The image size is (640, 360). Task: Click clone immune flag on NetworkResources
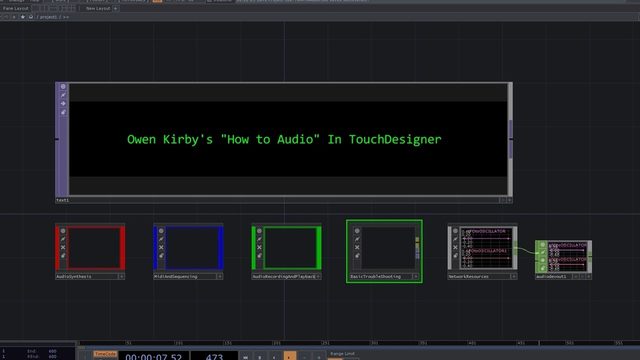[456, 239]
